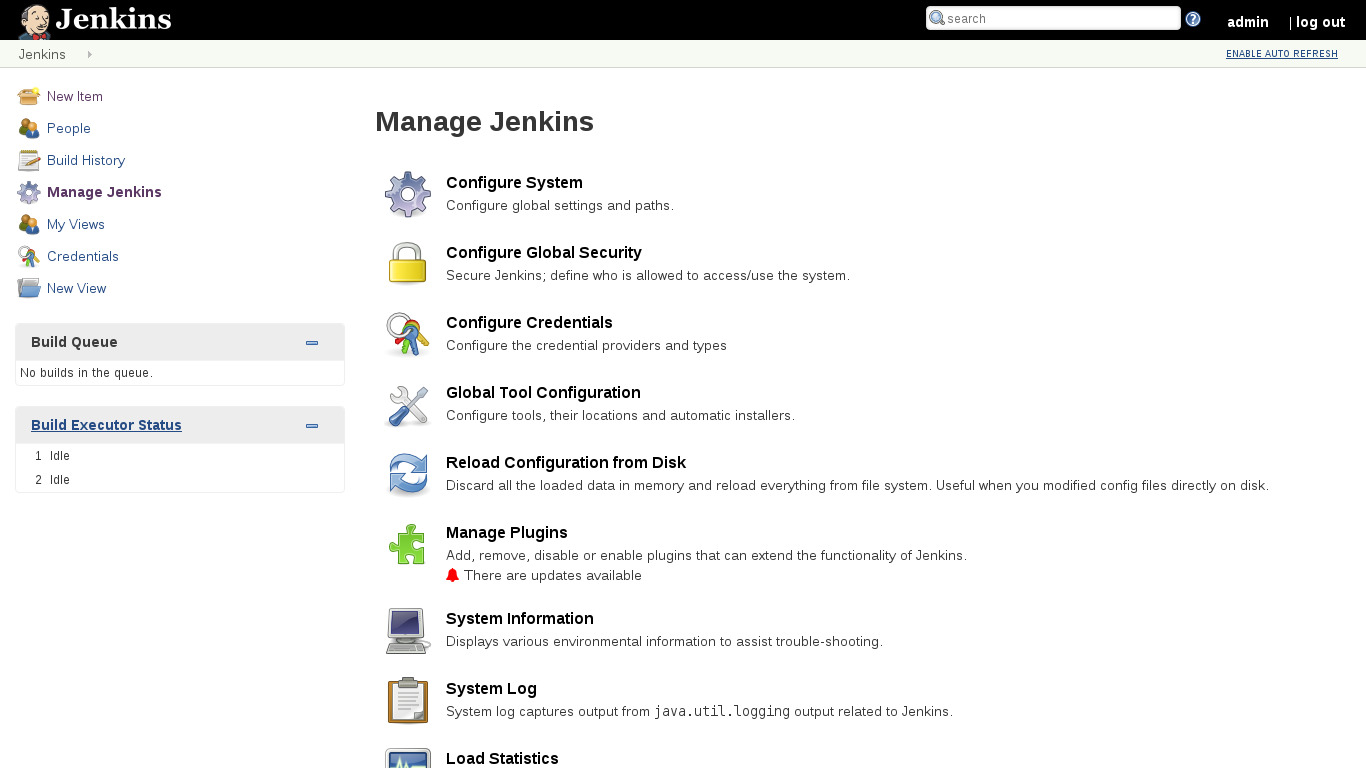Viewport: 1366px width, 768px height.
Task: Click the Configure System gear icon
Action: [x=408, y=194]
